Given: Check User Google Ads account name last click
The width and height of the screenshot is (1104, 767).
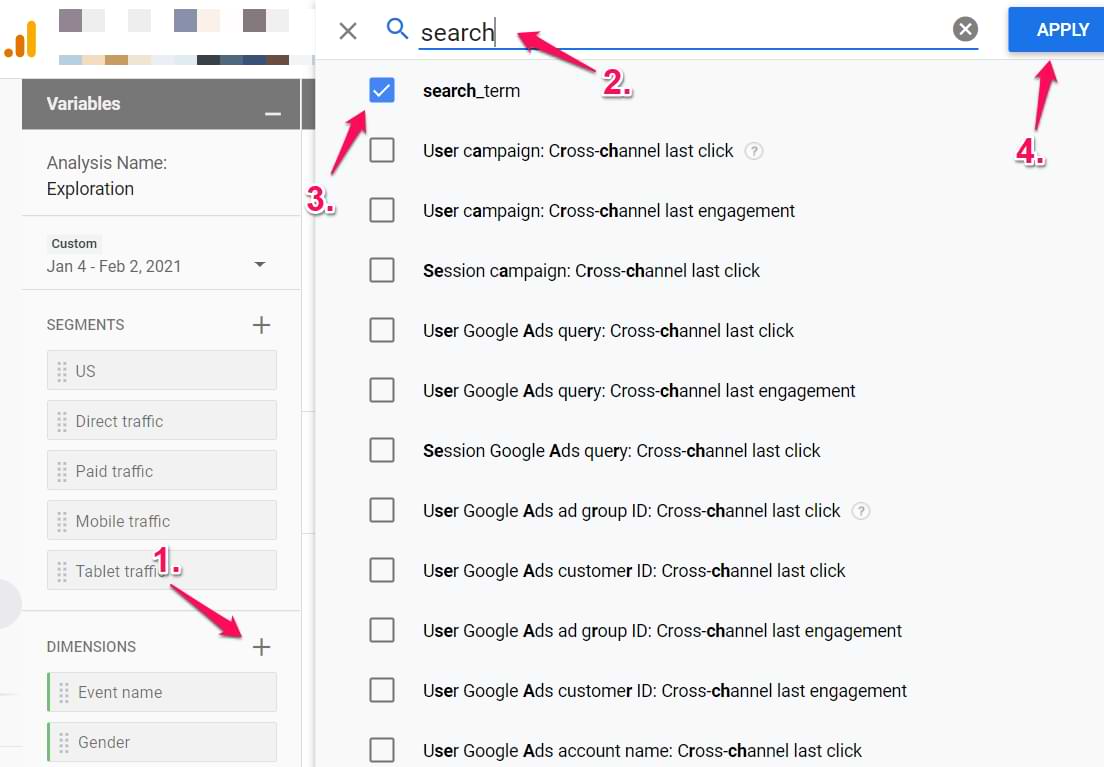Looking at the screenshot, I should tap(382, 749).
